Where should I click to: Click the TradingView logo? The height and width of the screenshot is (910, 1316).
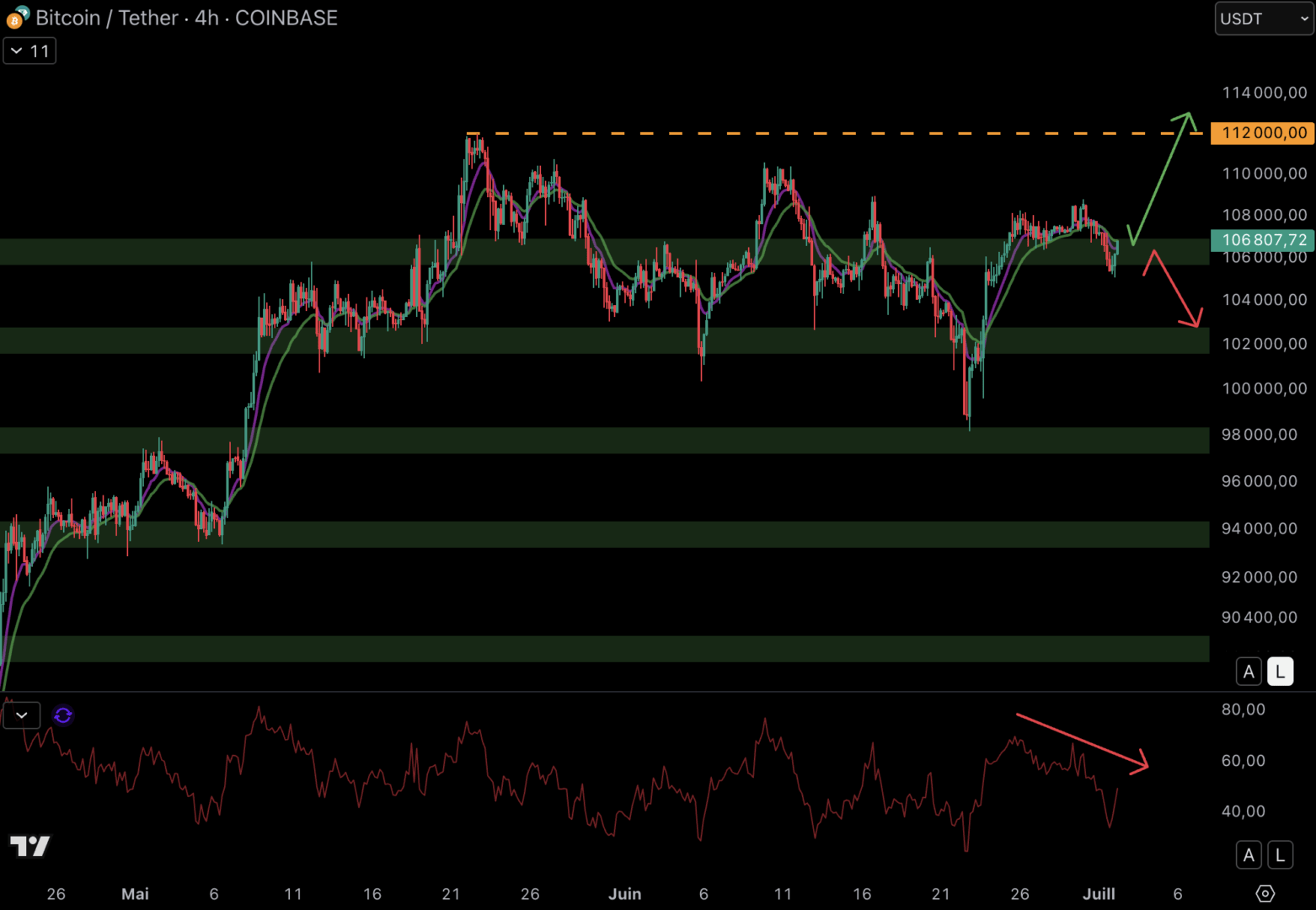point(30,846)
